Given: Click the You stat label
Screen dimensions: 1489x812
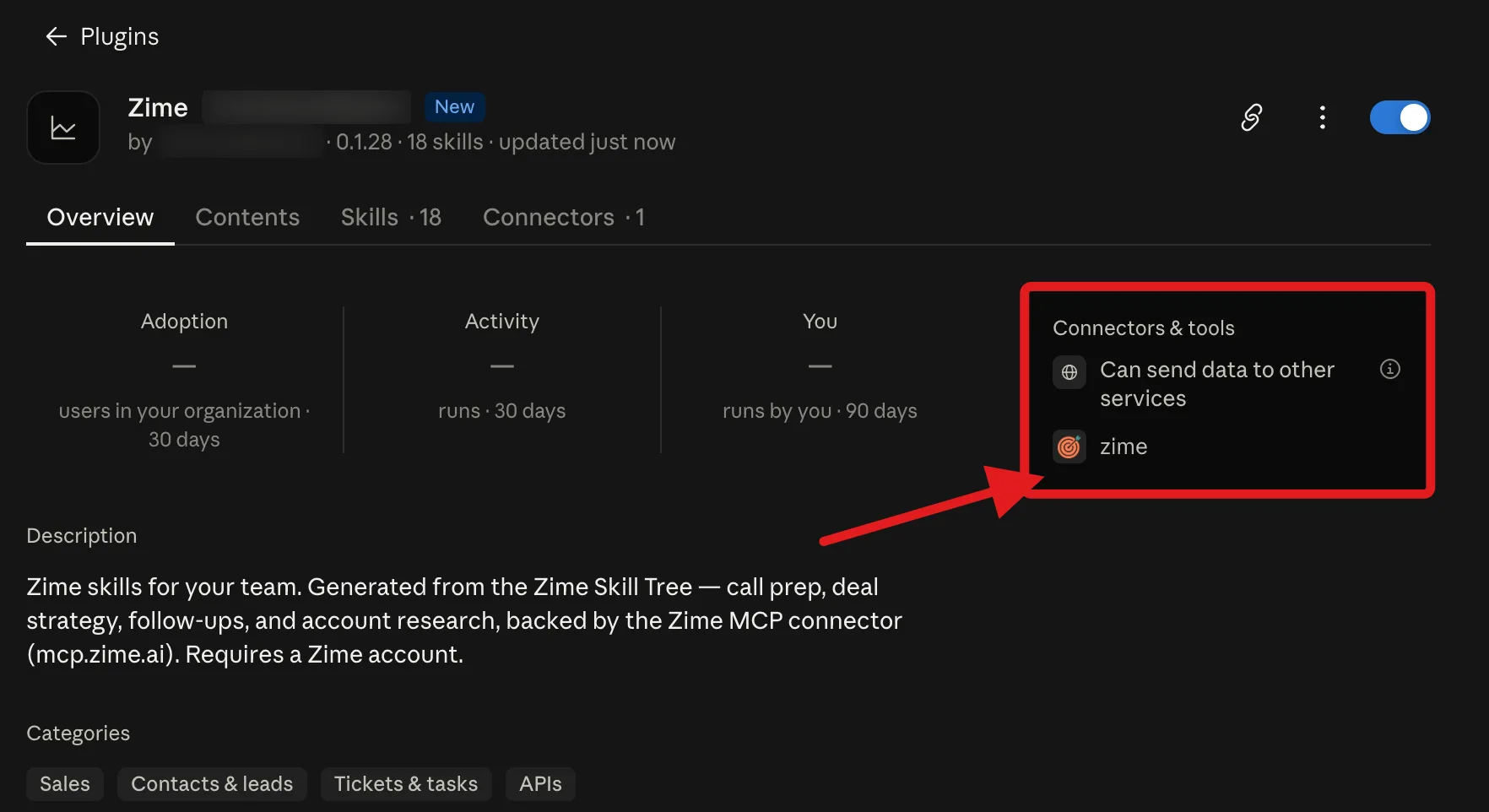Looking at the screenshot, I should coord(820,322).
